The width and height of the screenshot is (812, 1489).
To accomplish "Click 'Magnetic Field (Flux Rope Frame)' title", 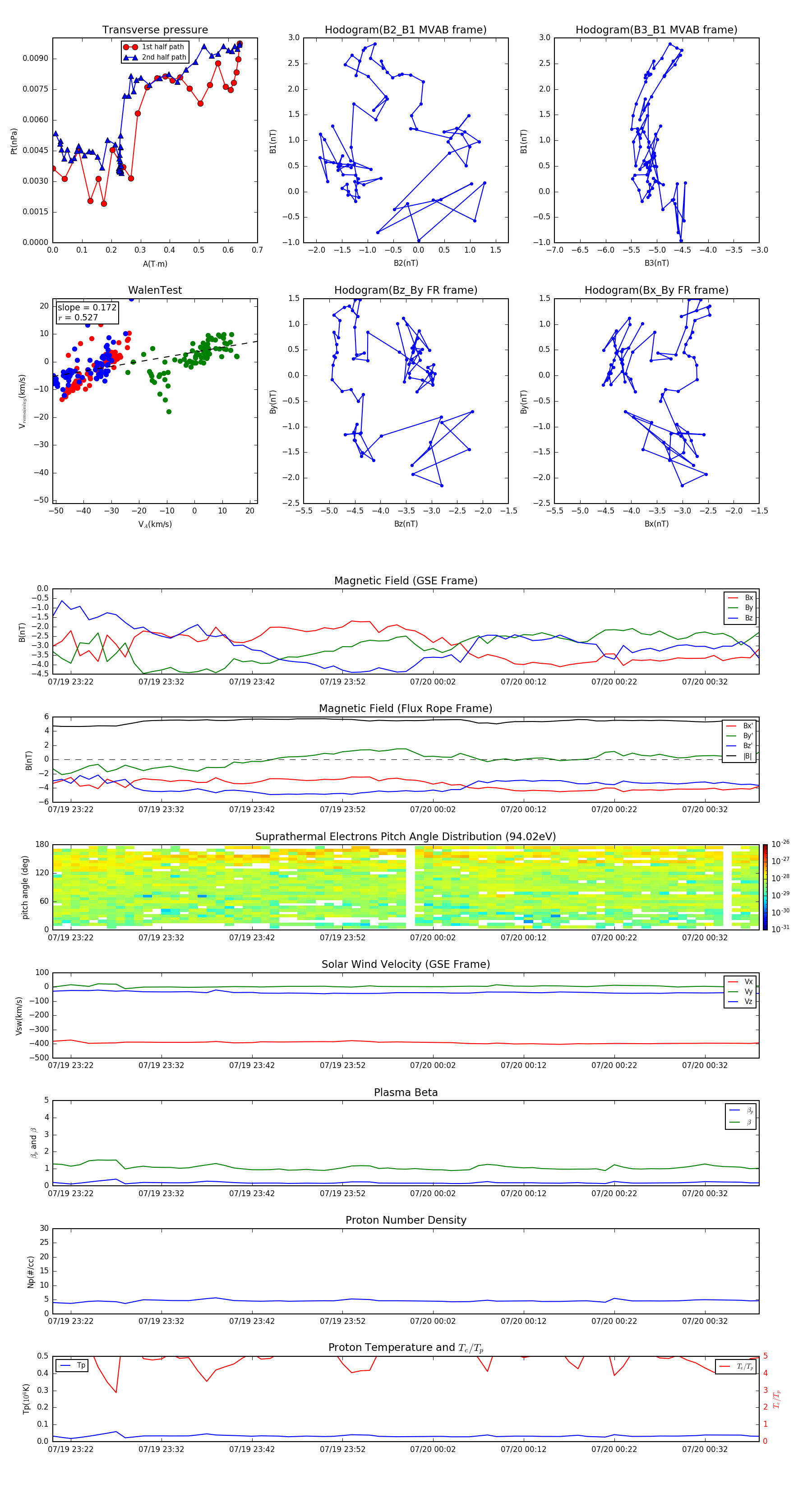I will (406, 709).
